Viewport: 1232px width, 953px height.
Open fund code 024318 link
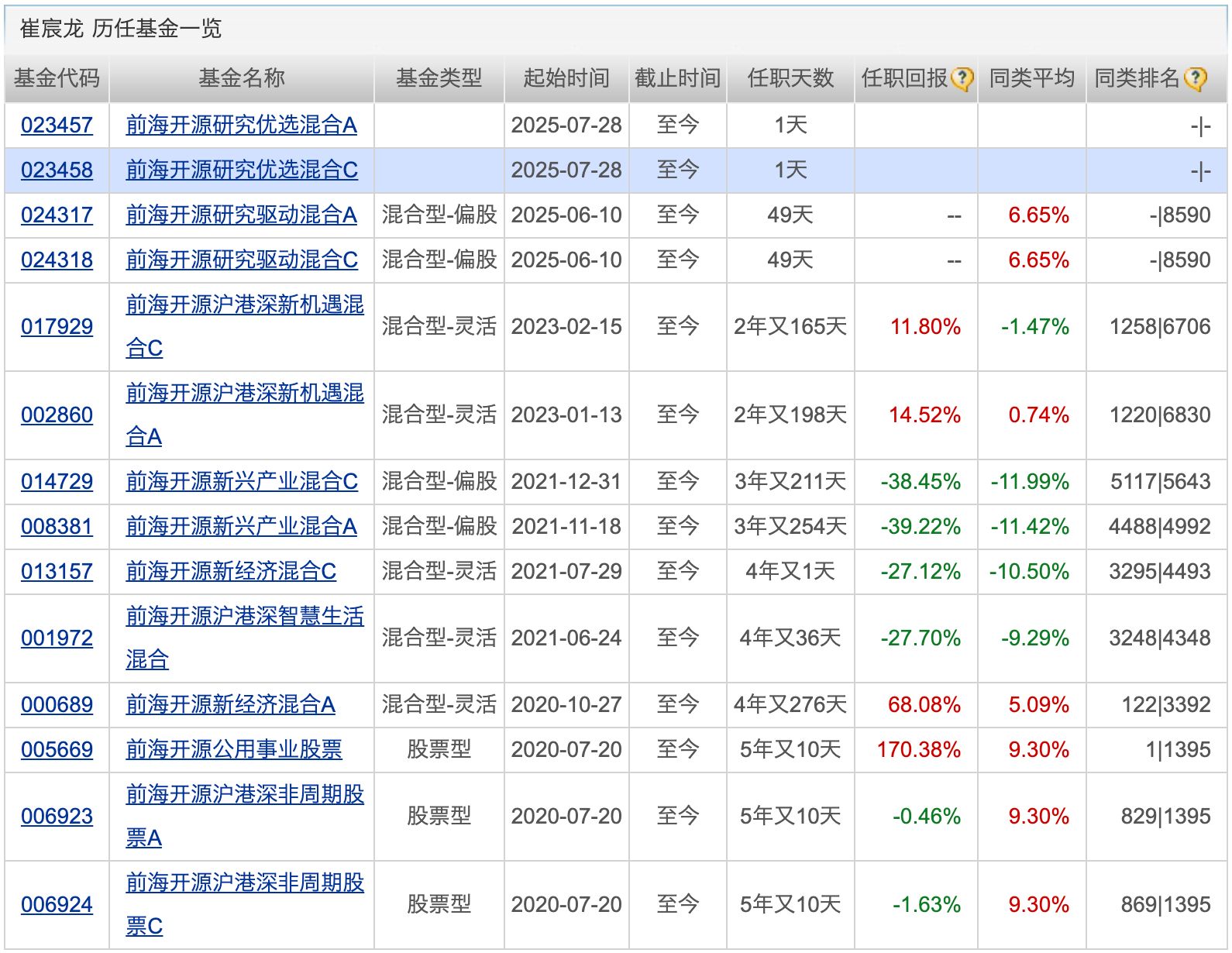(57, 260)
